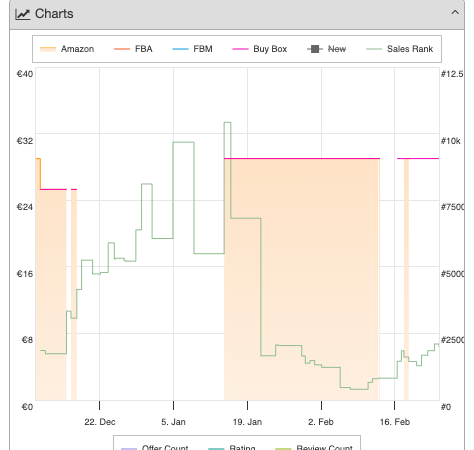This screenshot has width=474, height=450.
Task: Toggle the Amazon series in the legend
Action: [67, 49]
